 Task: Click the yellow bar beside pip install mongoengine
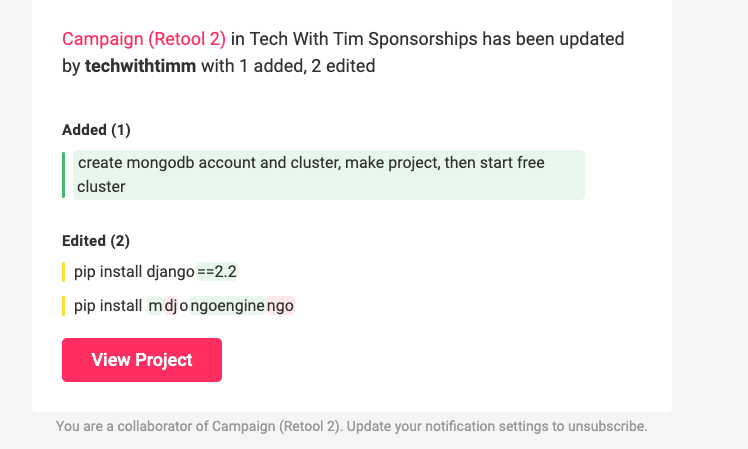tap(63, 306)
